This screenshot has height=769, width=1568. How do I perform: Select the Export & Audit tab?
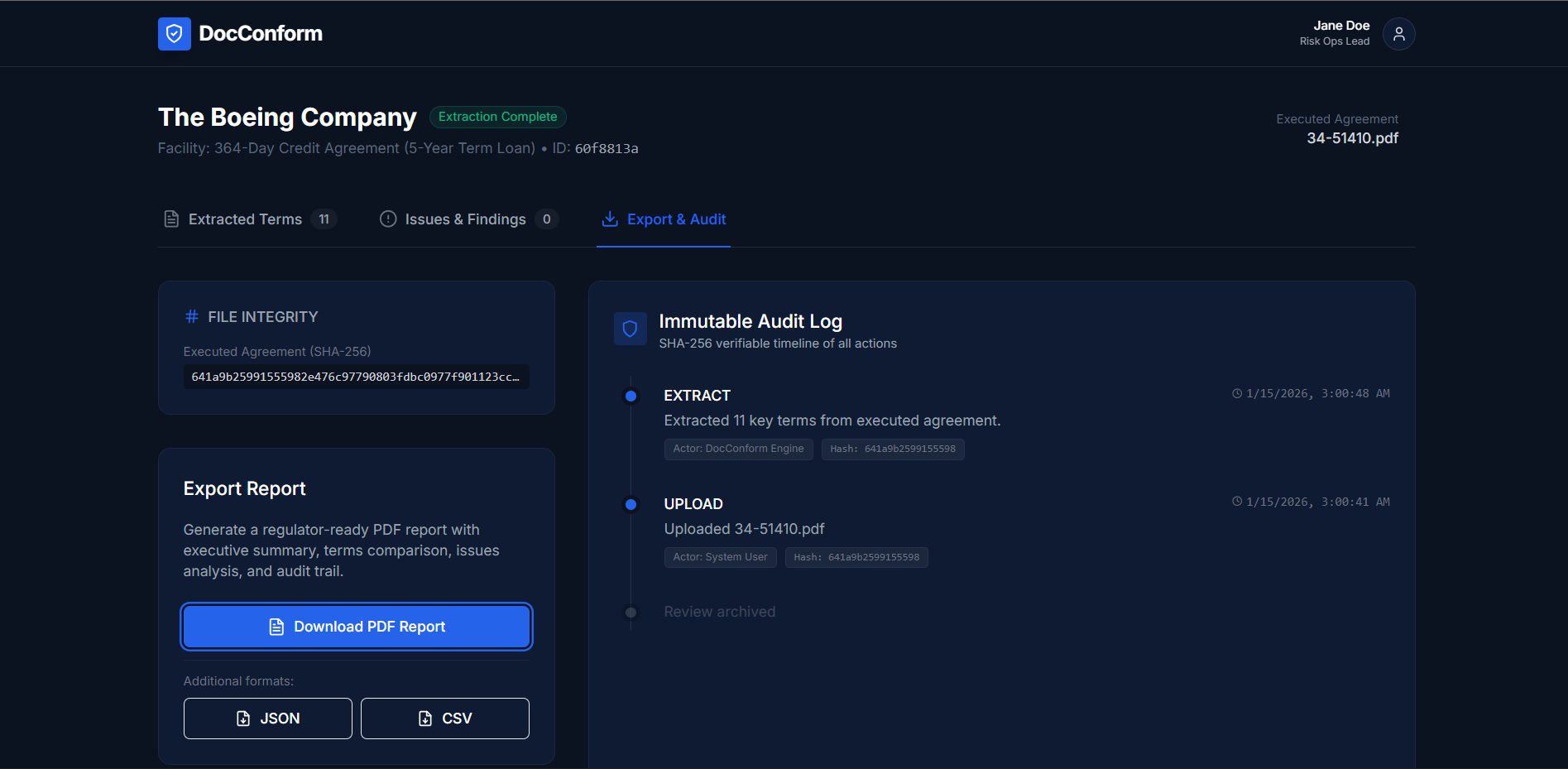pyautogui.click(x=664, y=219)
